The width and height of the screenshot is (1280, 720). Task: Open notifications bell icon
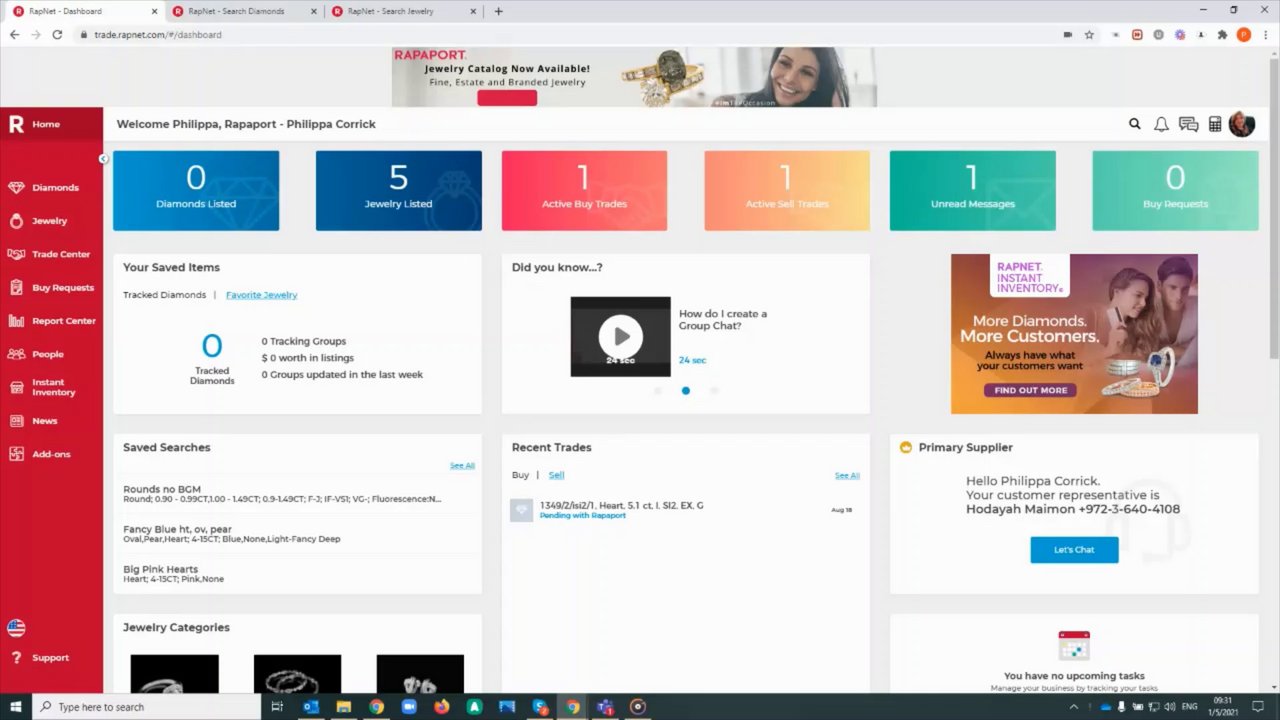point(1161,124)
